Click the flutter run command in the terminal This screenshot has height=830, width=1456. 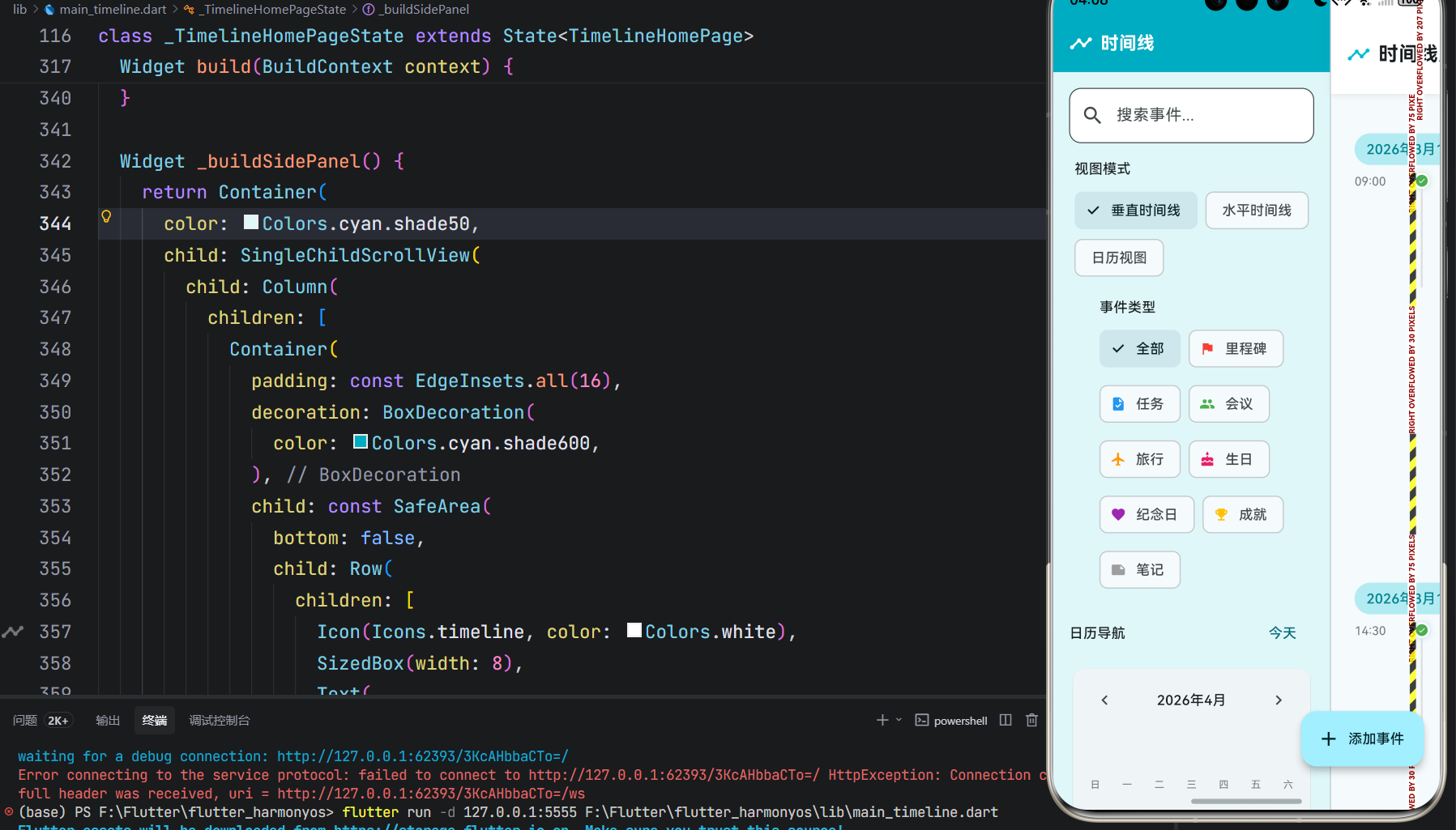(x=670, y=812)
